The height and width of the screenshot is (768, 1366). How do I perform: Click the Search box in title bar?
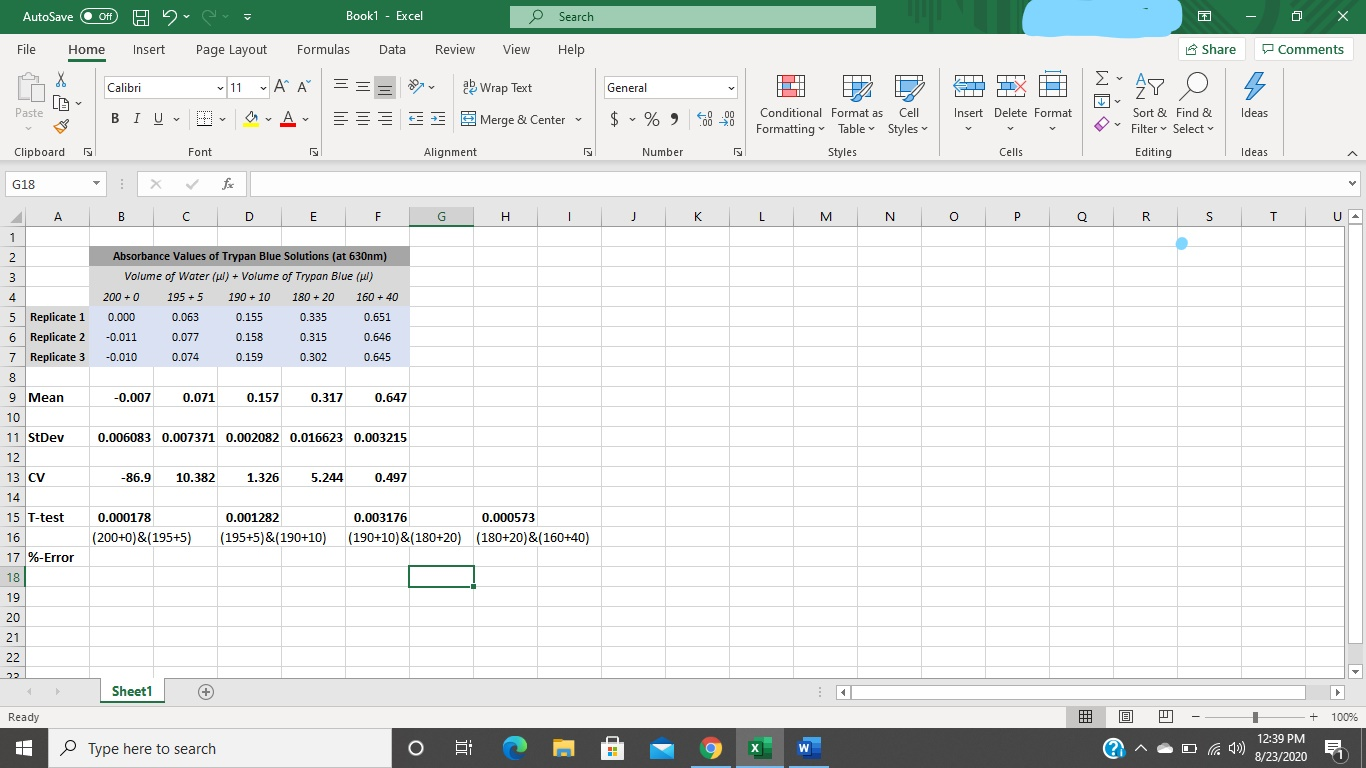tap(693, 16)
